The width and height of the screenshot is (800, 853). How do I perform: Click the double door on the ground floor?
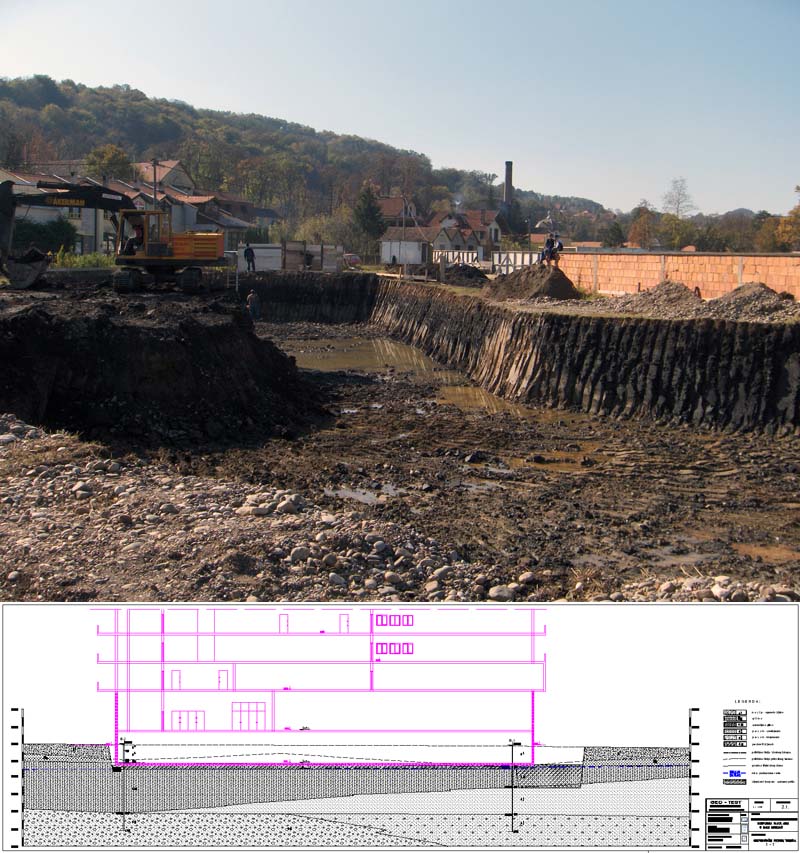[249, 716]
